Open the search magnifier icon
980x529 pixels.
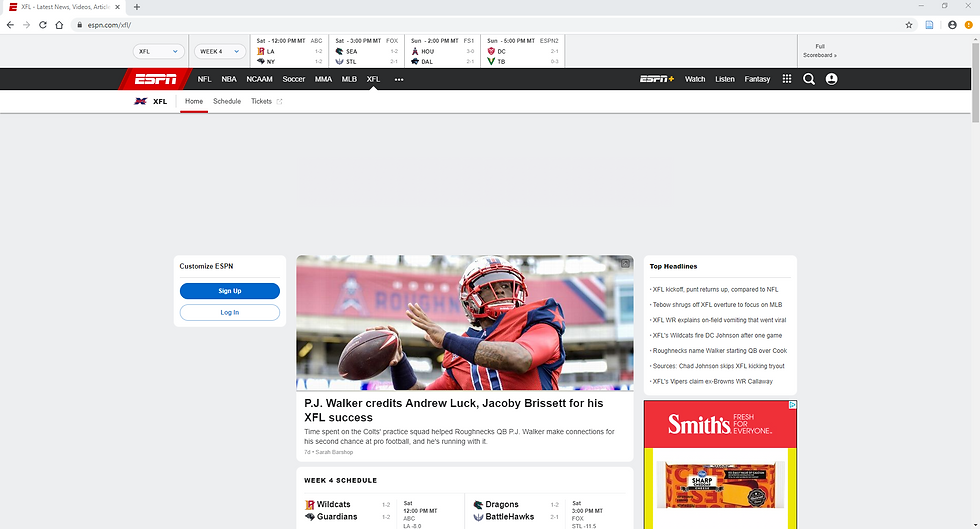coord(809,79)
